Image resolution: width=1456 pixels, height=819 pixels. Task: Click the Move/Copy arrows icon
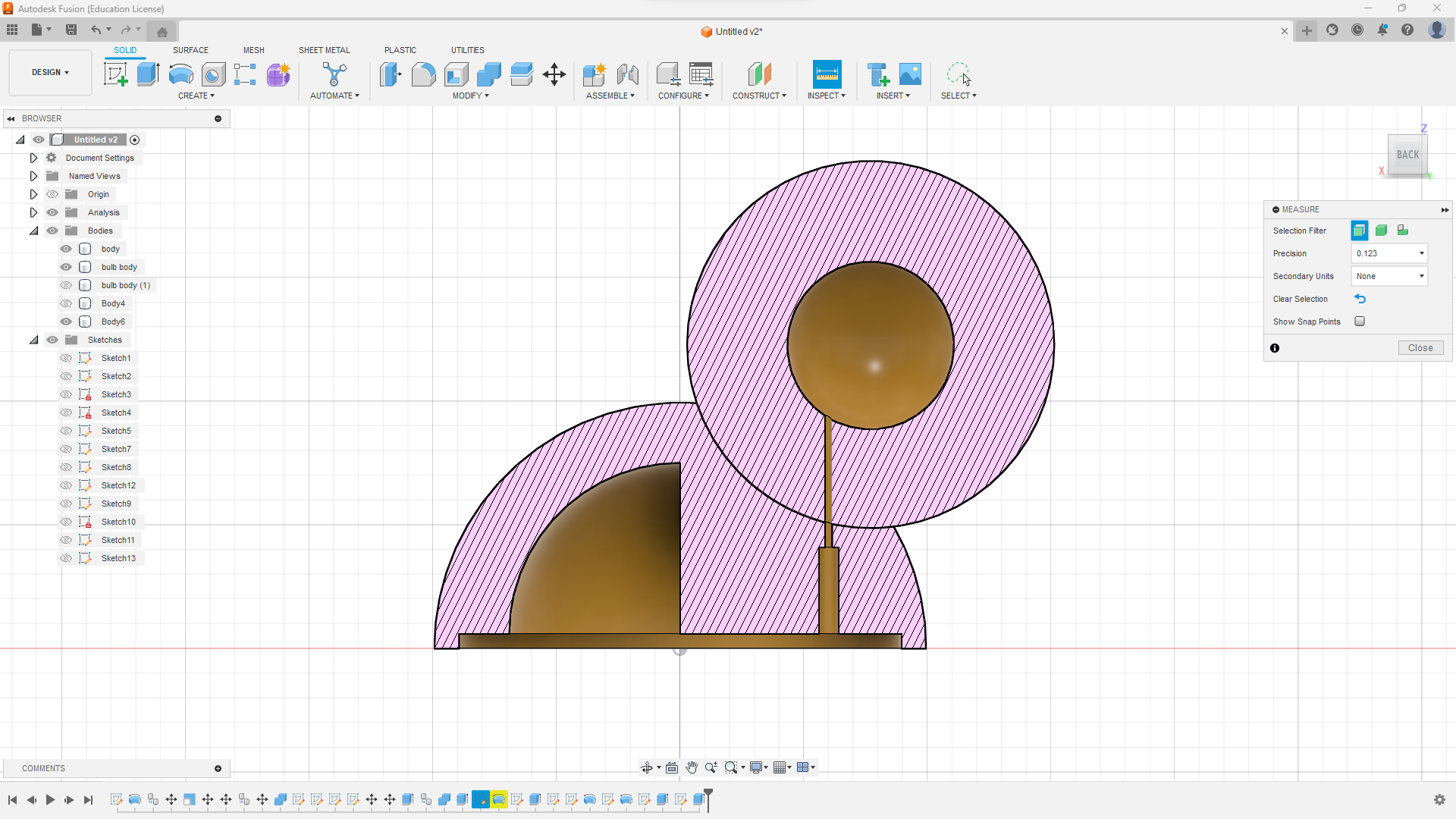(554, 74)
